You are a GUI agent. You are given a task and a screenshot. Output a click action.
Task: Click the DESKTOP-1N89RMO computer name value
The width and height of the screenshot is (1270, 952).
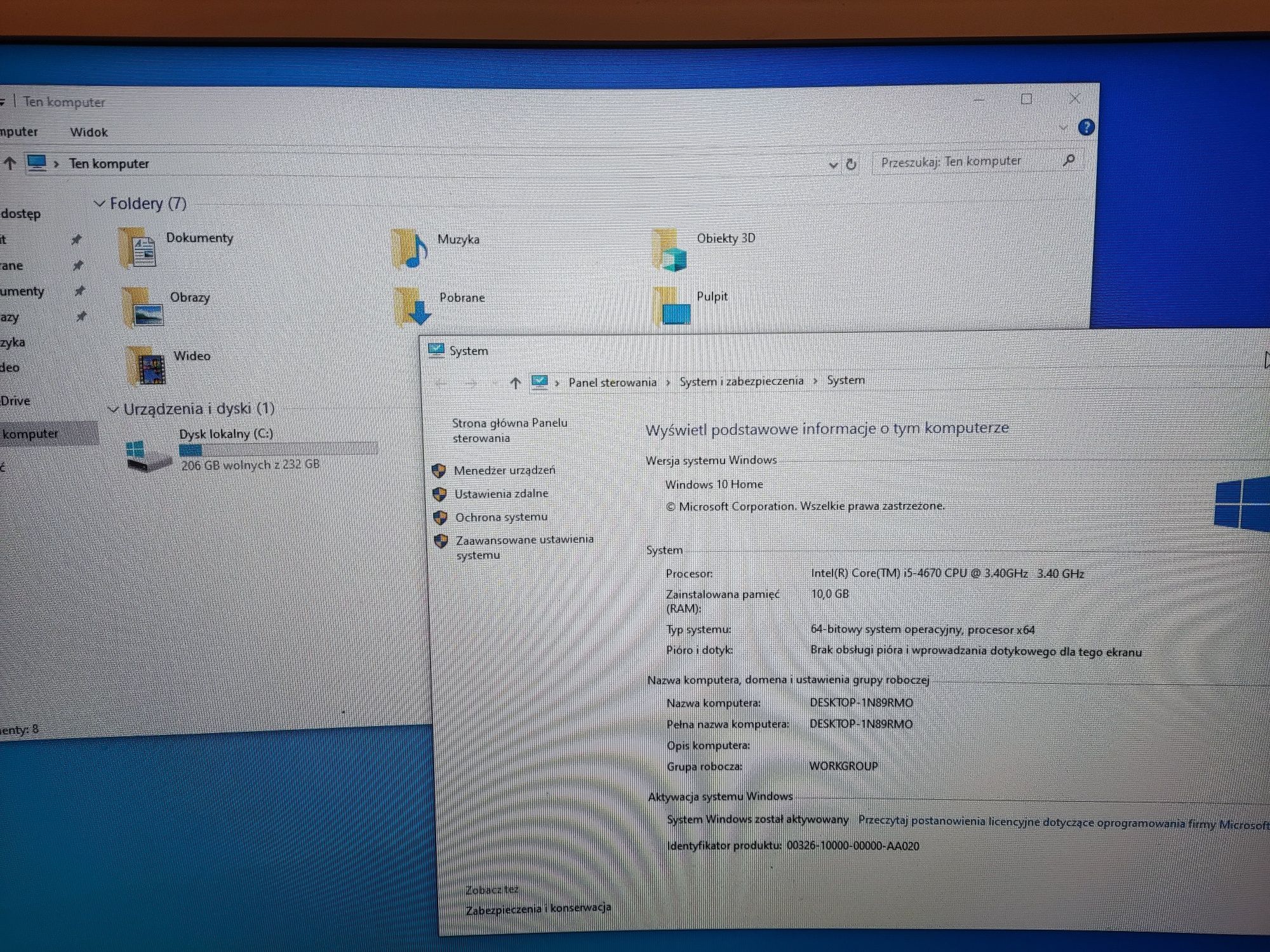[x=861, y=703]
